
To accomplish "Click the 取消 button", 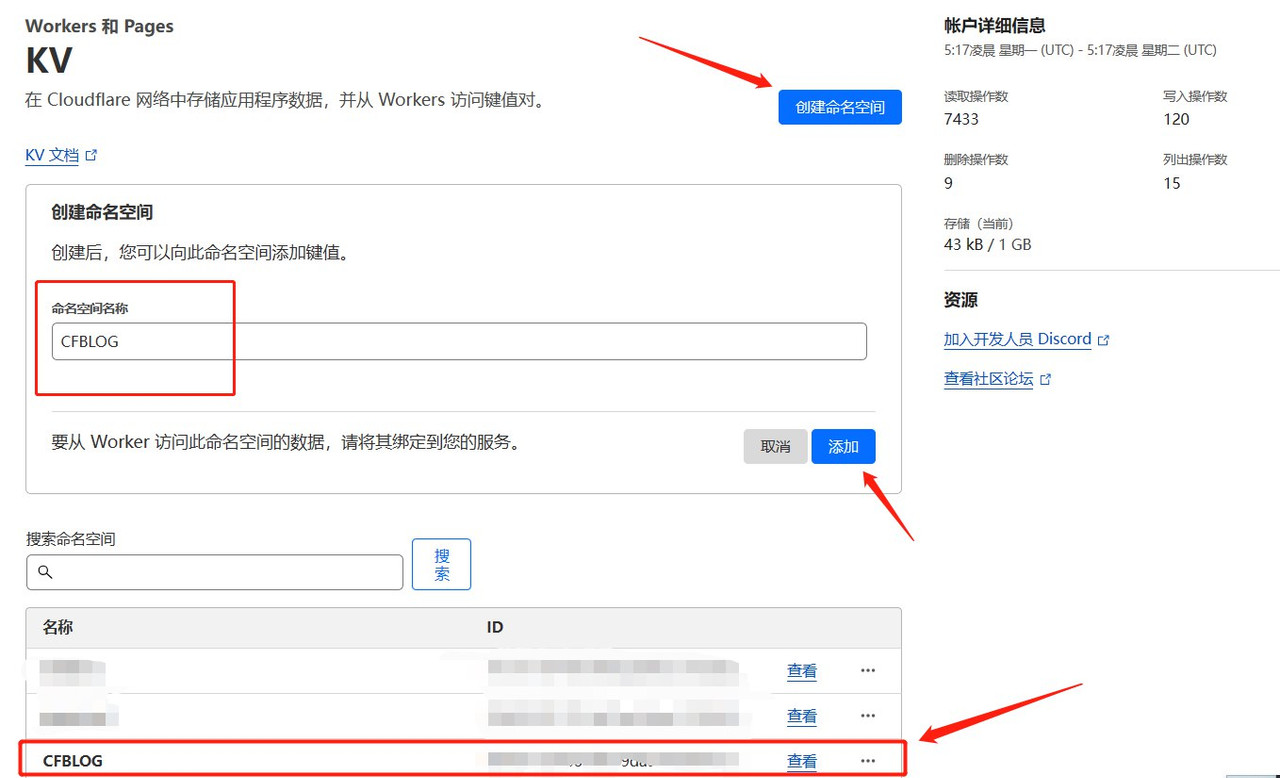I will pyautogui.click(x=775, y=447).
